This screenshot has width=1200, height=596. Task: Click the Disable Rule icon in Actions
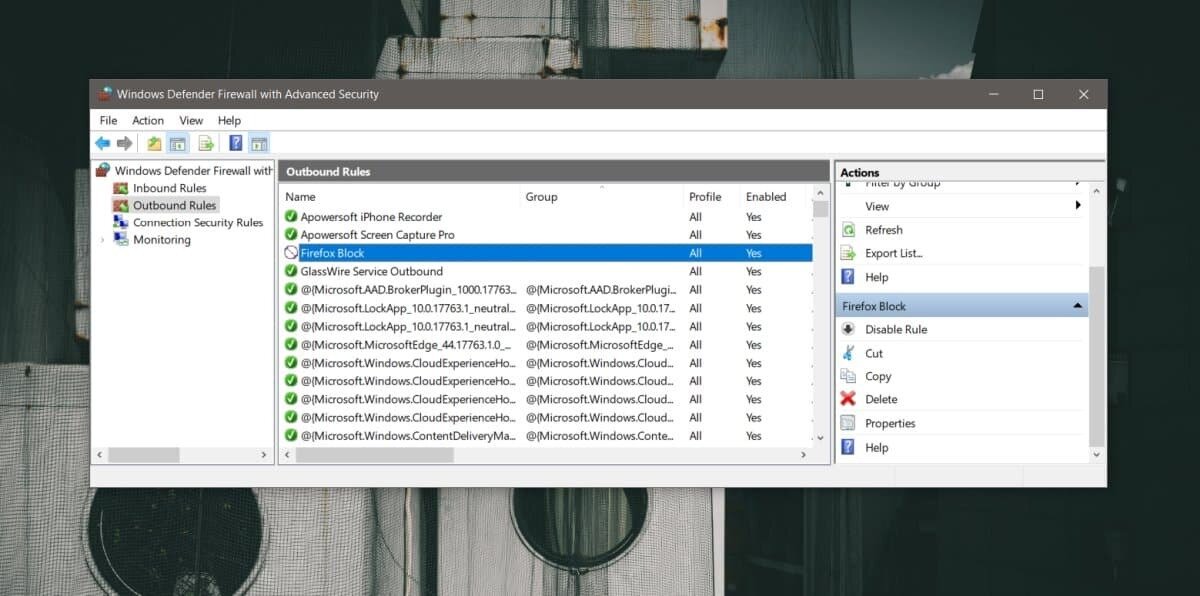[x=848, y=329]
